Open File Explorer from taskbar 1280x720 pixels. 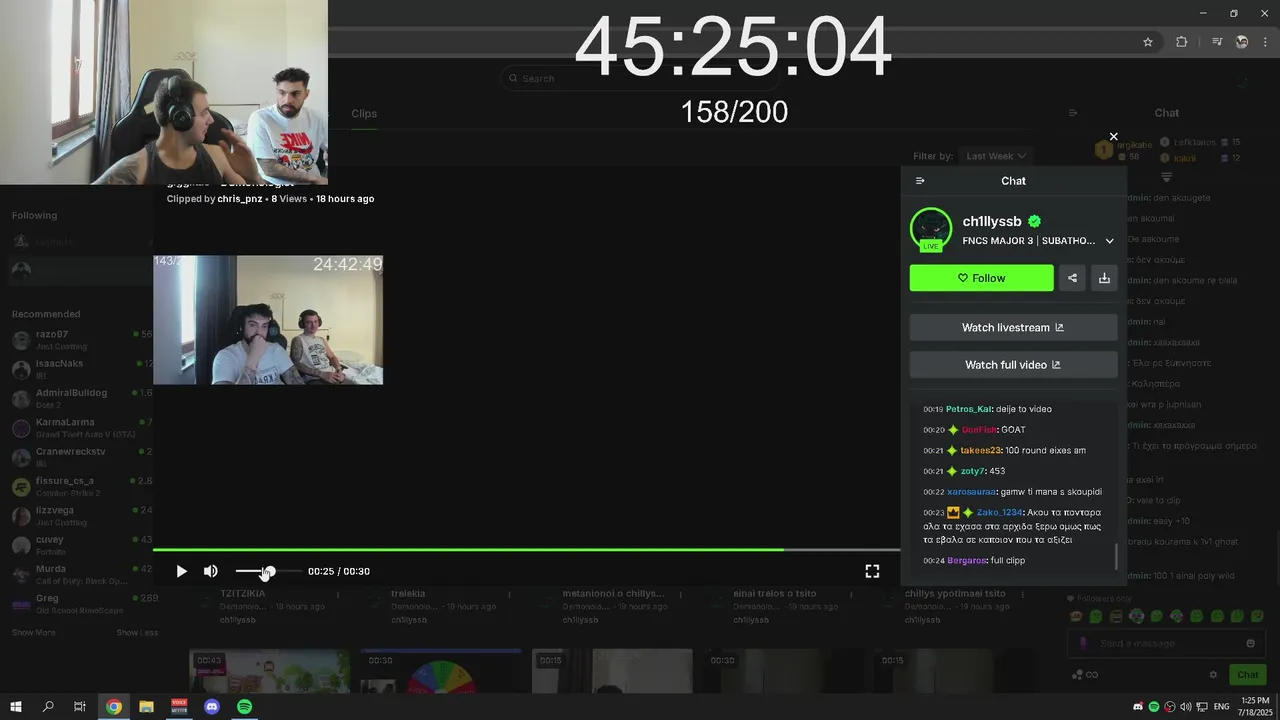[146, 707]
